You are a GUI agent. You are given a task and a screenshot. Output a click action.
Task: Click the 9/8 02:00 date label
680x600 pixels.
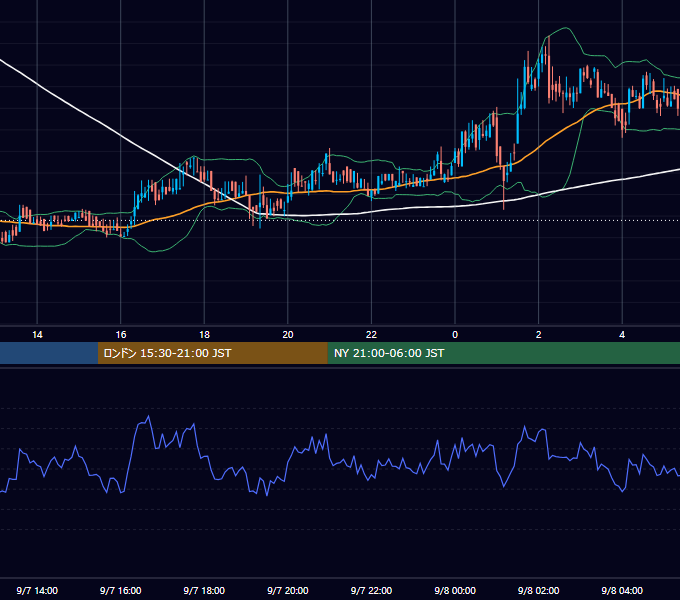click(x=539, y=590)
